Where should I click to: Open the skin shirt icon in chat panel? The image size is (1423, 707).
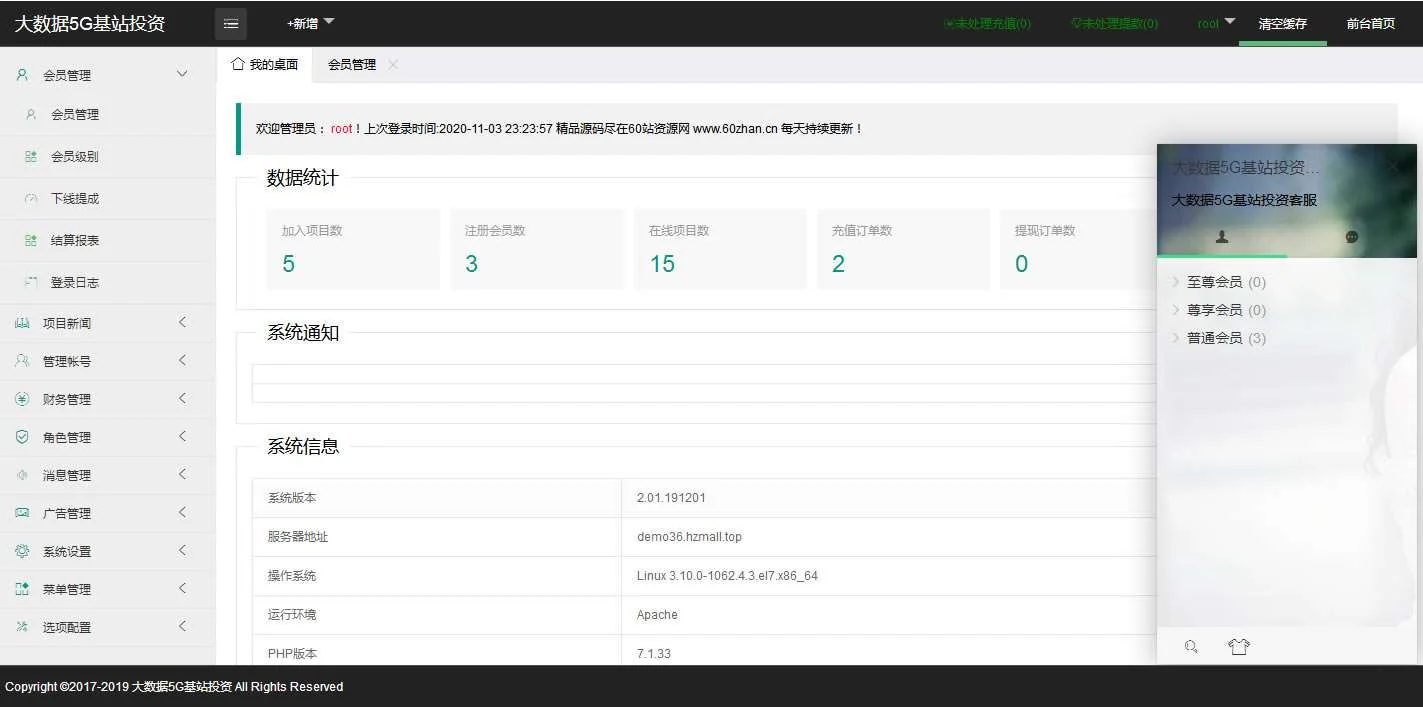tap(1239, 647)
